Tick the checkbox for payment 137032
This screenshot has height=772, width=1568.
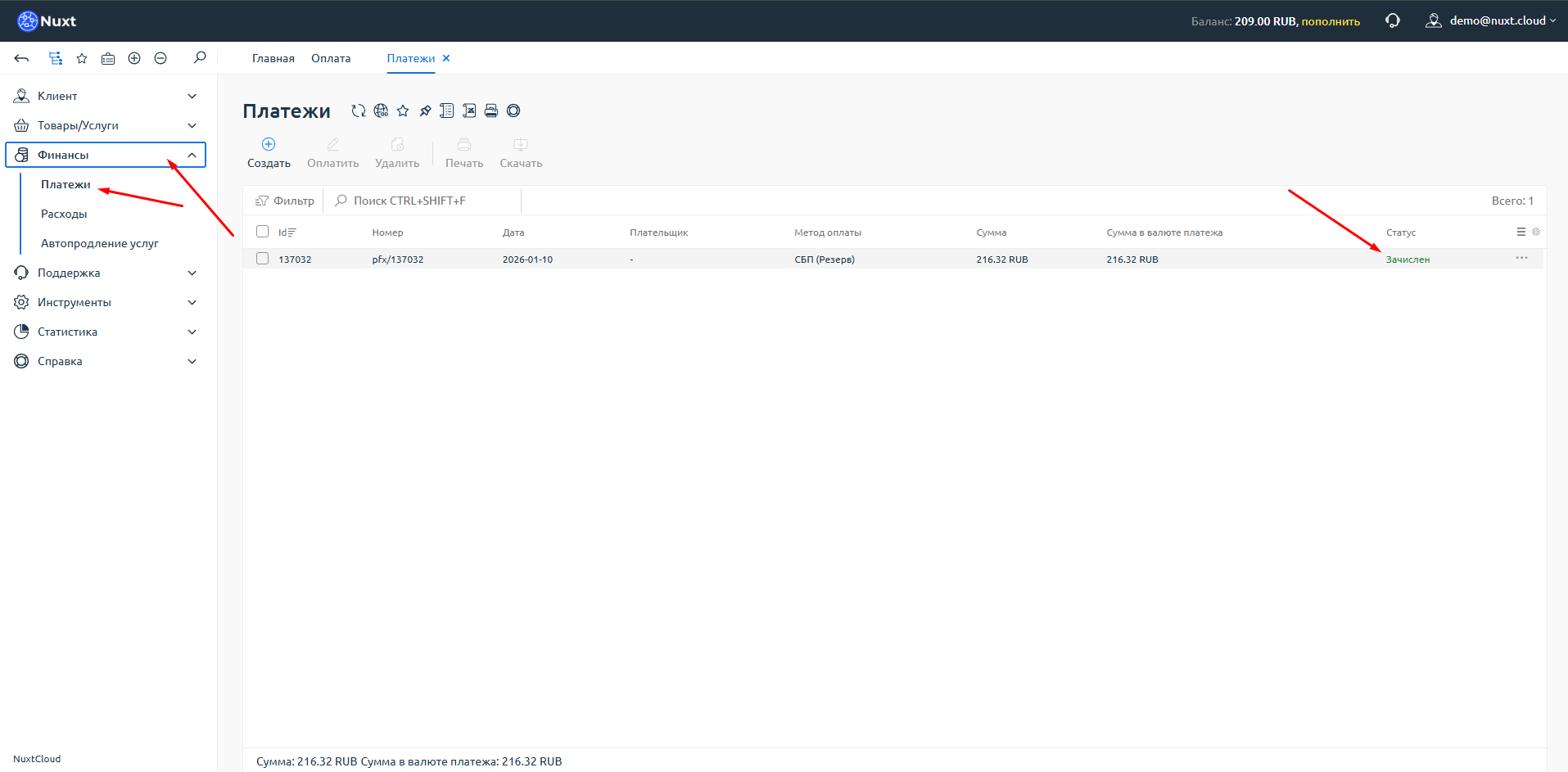262,259
